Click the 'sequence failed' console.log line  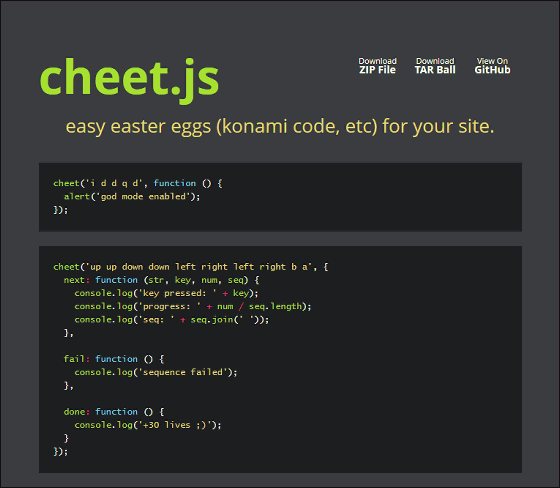(x=156, y=372)
